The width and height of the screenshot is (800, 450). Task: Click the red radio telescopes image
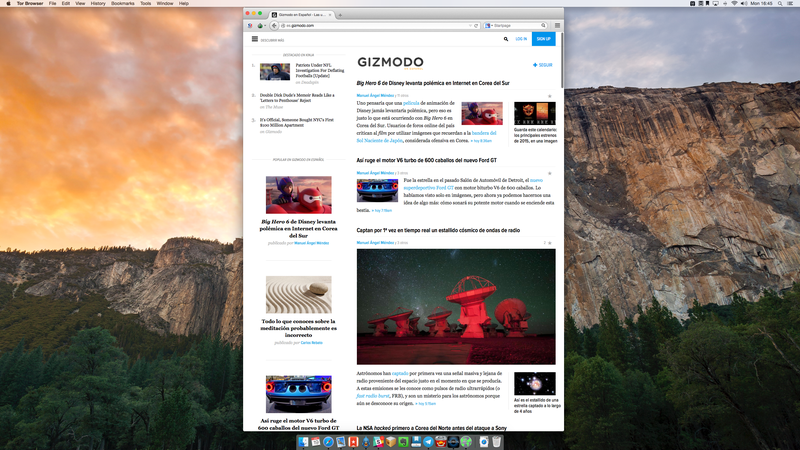click(456, 307)
